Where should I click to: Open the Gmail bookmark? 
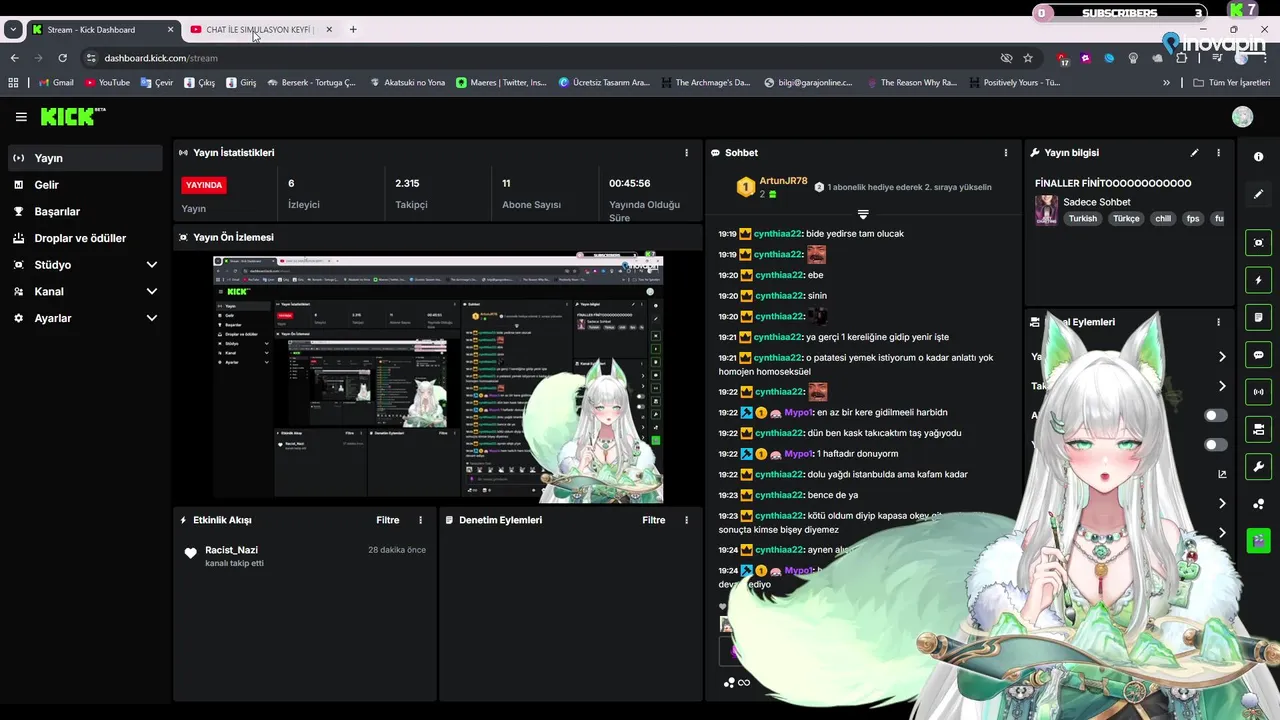pyautogui.click(x=55, y=83)
